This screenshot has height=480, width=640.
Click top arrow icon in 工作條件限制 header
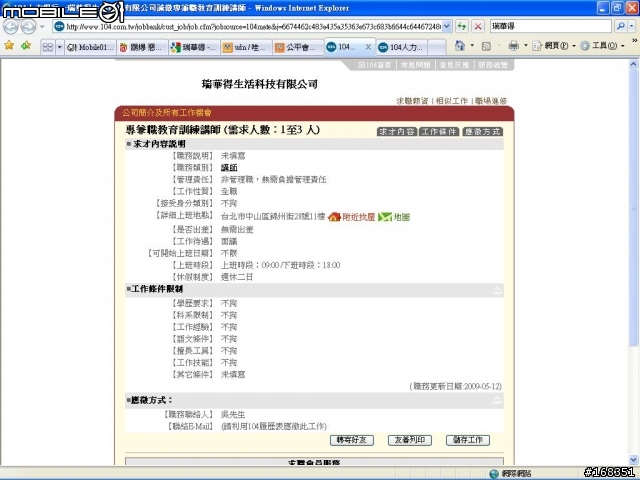pyautogui.click(x=497, y=290)
